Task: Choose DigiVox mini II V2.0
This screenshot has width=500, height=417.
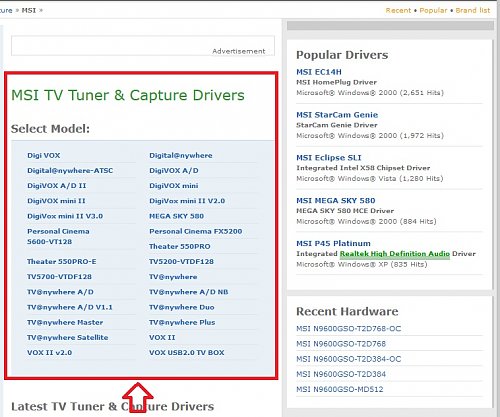Action: tap(187, 201)
